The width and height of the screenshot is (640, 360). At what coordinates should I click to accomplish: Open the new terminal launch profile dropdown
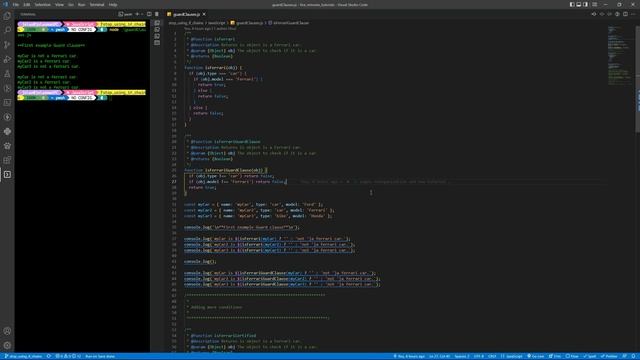(142, 14)
